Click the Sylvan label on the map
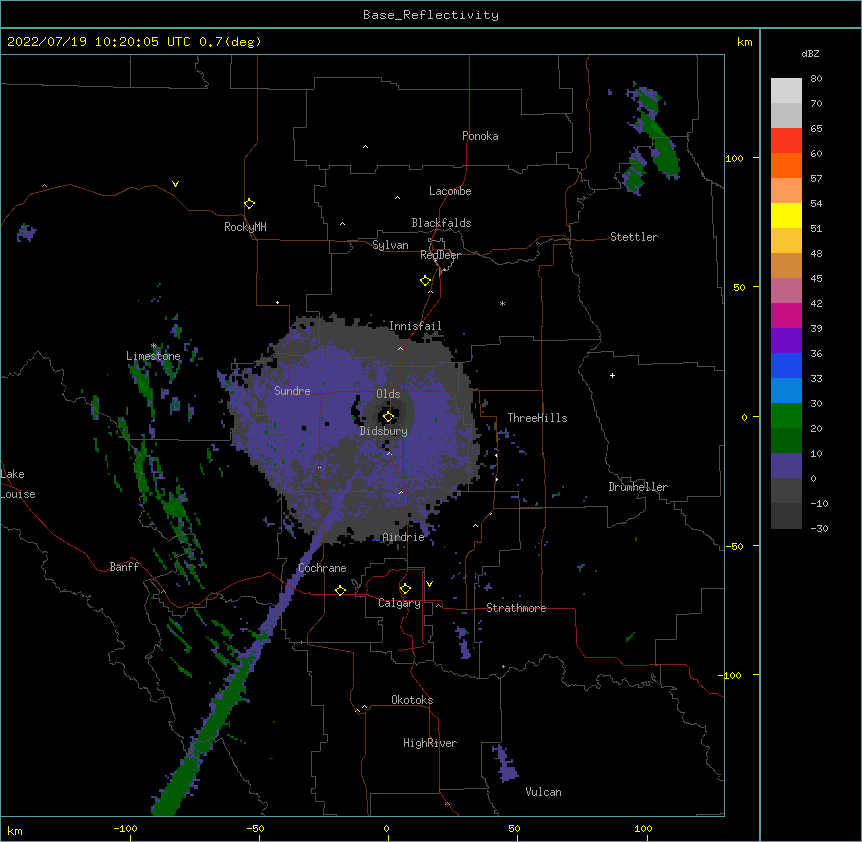The height and width of the screenshot is (842, 862). click(390, 245)
